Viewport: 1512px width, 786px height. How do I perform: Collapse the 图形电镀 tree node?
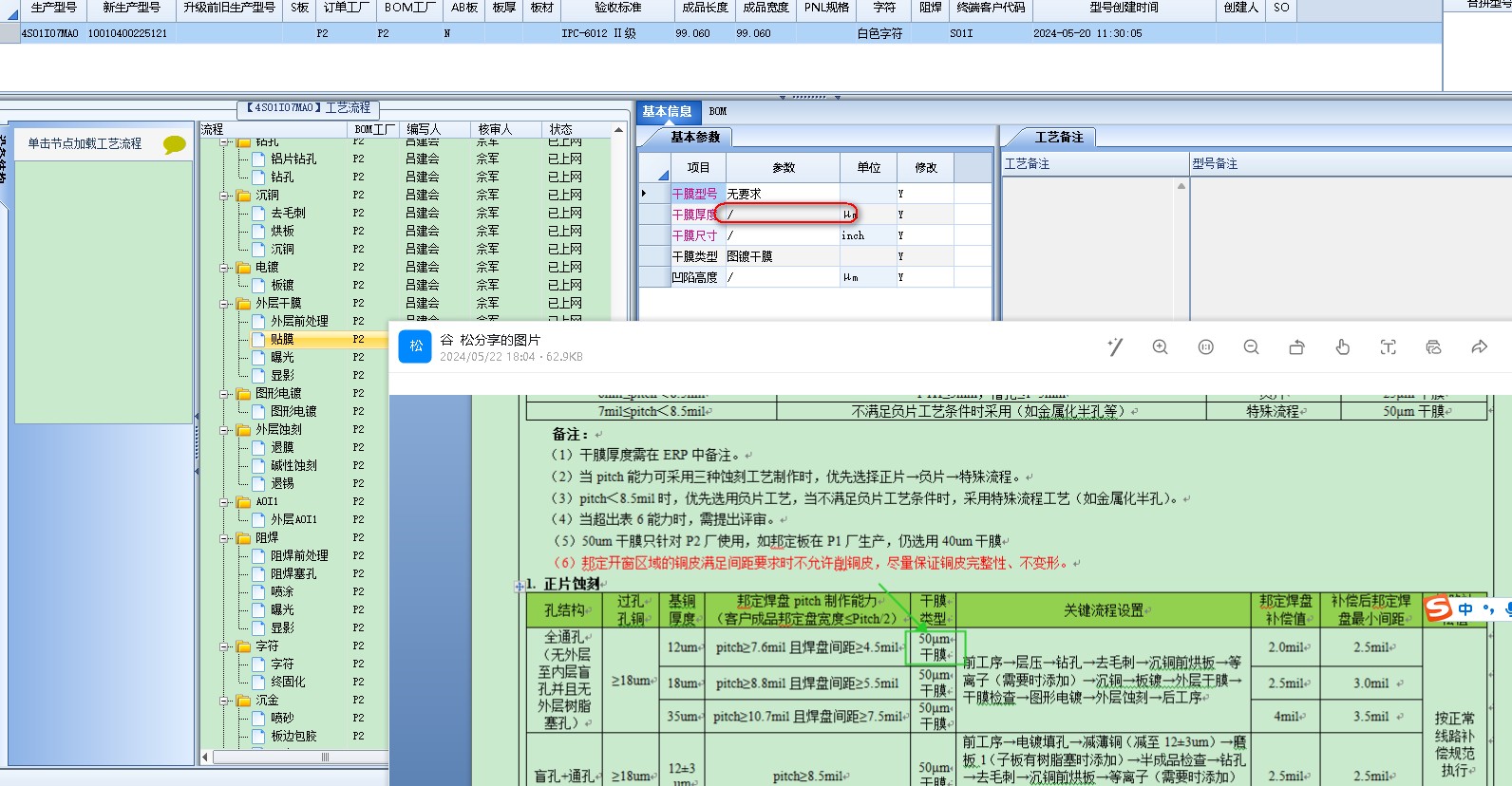(226, 394)
